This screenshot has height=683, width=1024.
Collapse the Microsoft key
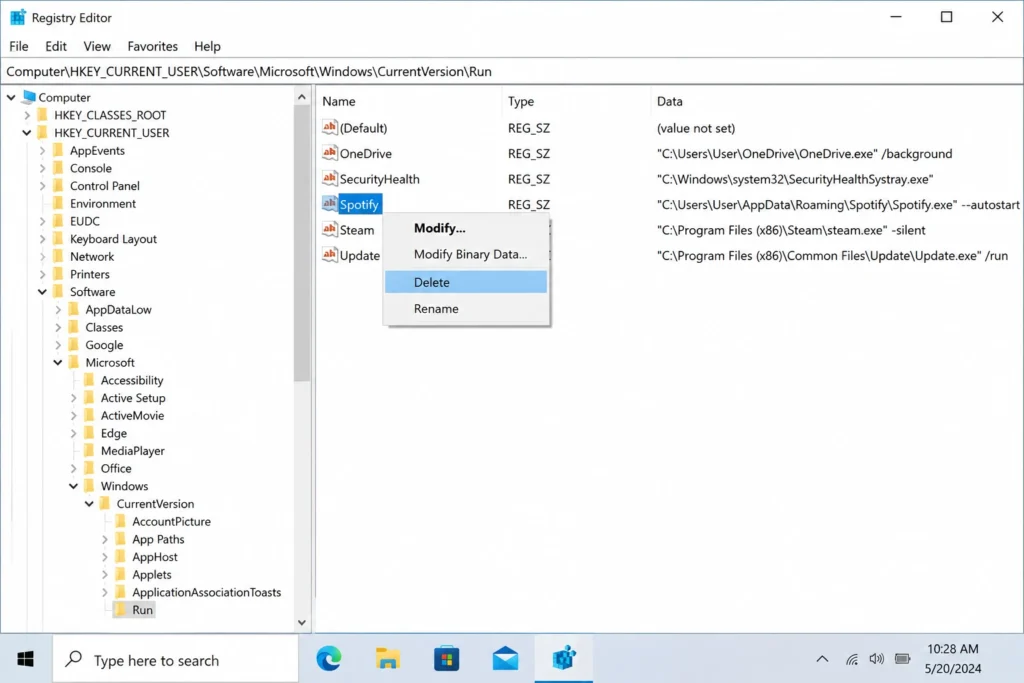(58, 362)
